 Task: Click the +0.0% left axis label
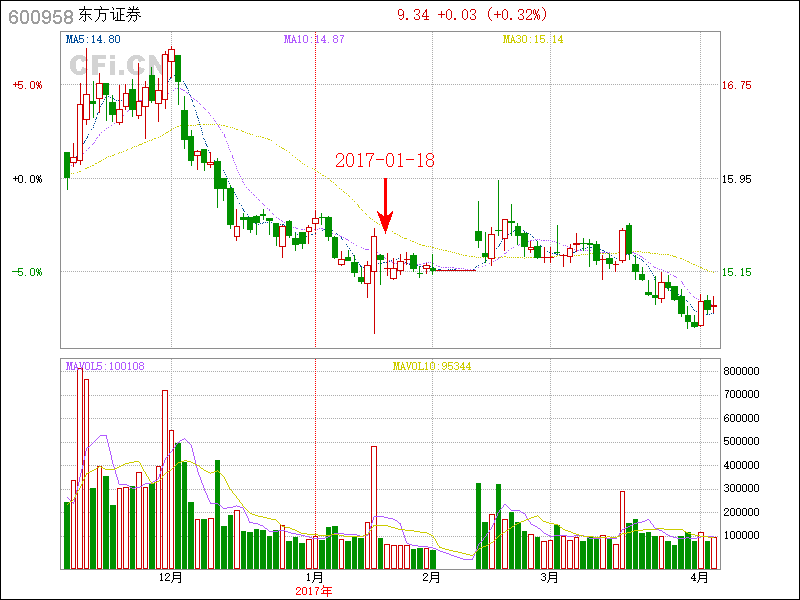pyautogui.click(x=28, y=179)
